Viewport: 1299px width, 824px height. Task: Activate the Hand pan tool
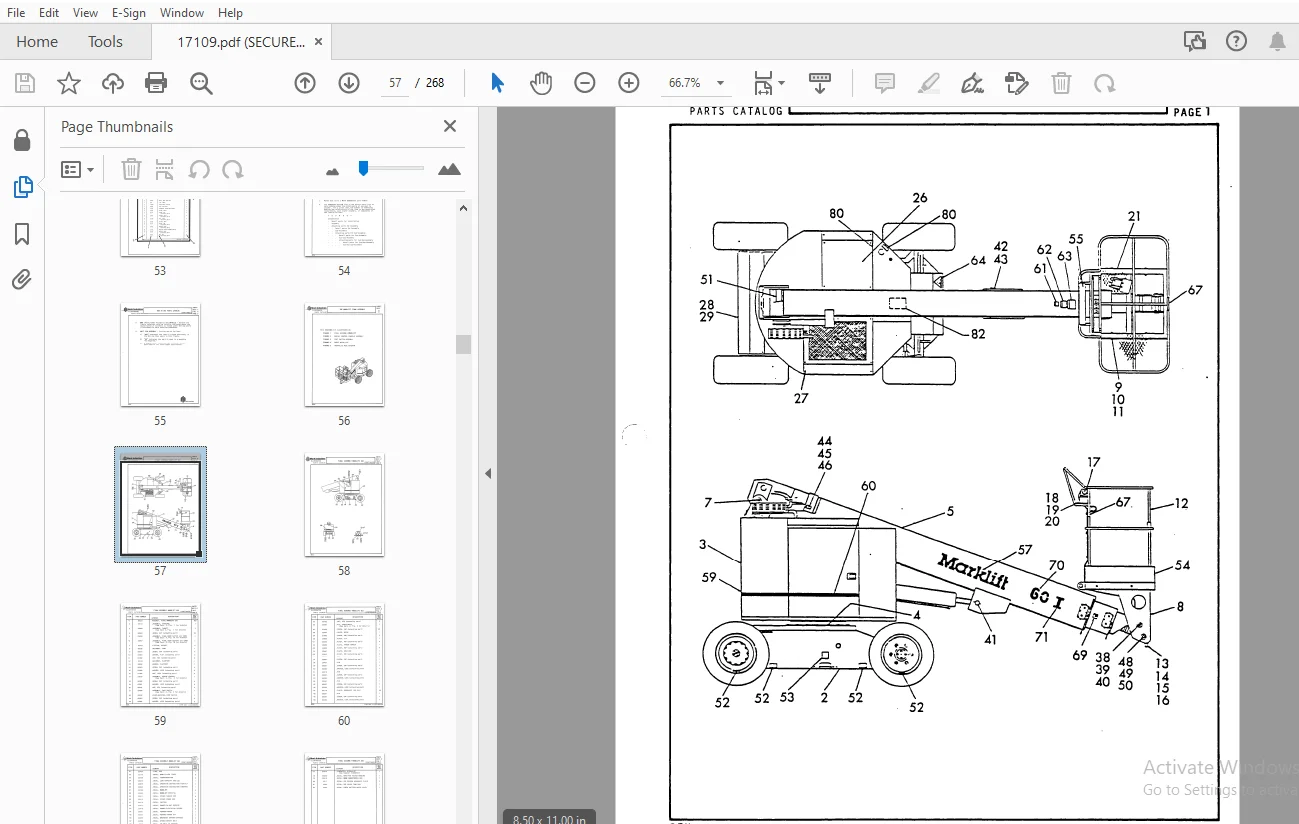pyautogui.click(x=541, y=83)
